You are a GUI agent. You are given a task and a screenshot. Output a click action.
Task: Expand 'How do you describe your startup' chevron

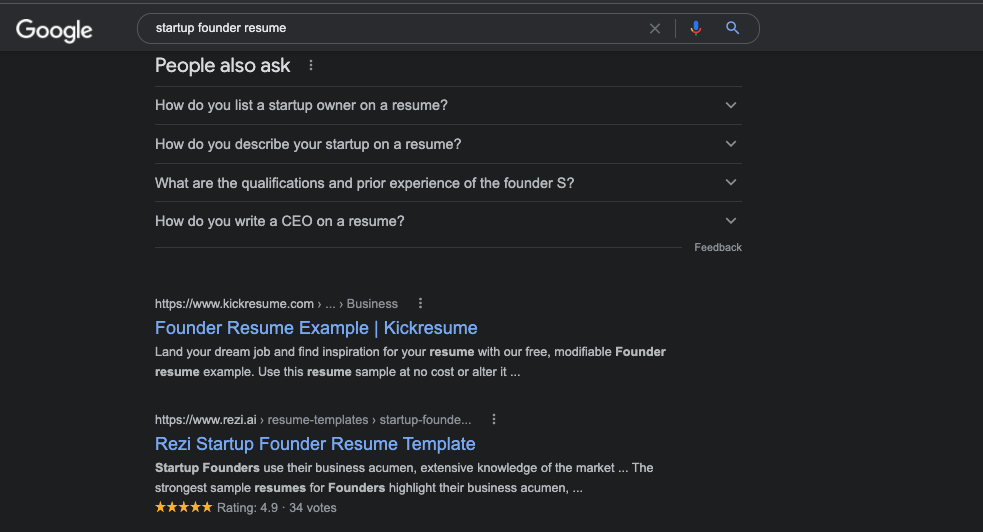(730, 144)
